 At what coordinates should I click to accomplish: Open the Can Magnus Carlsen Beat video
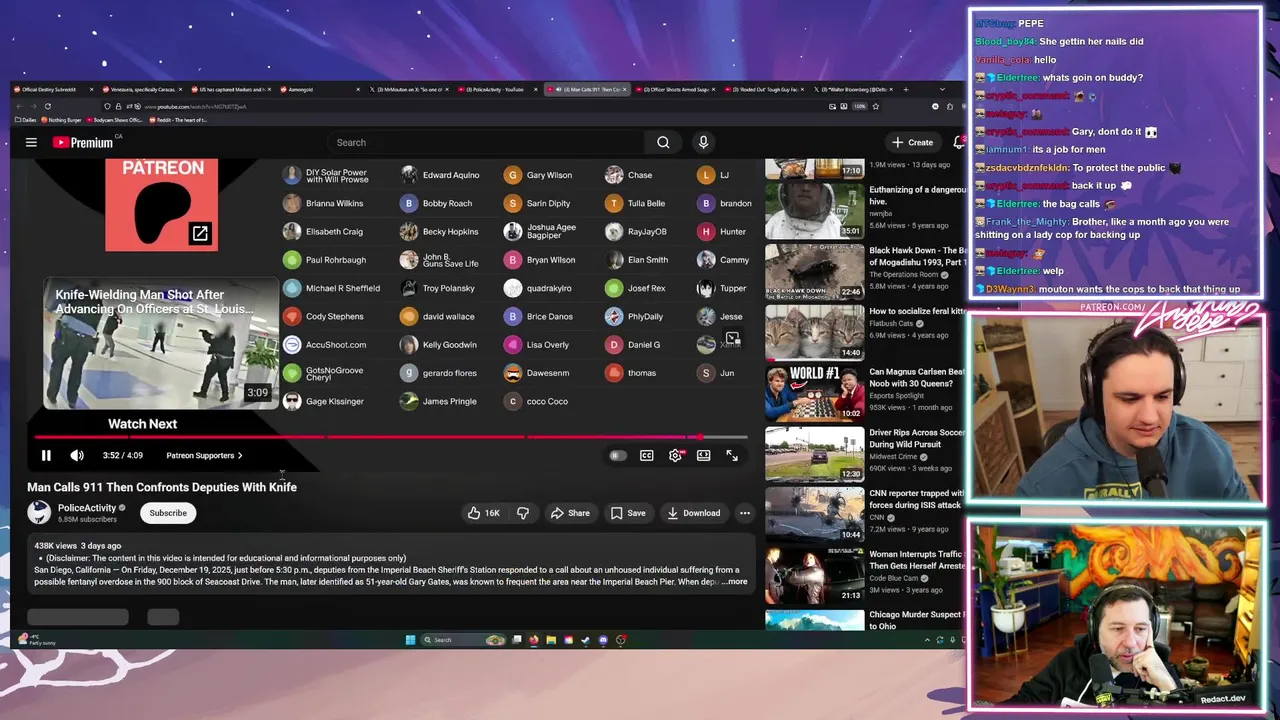815,393
